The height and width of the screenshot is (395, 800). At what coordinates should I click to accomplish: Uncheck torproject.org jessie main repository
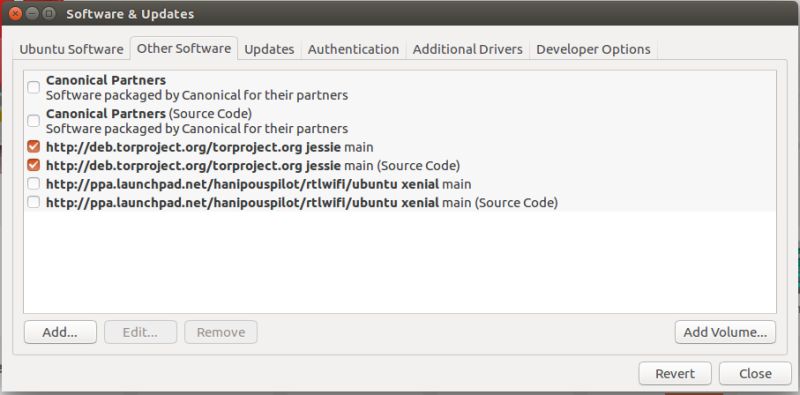[x=33, y=147]
